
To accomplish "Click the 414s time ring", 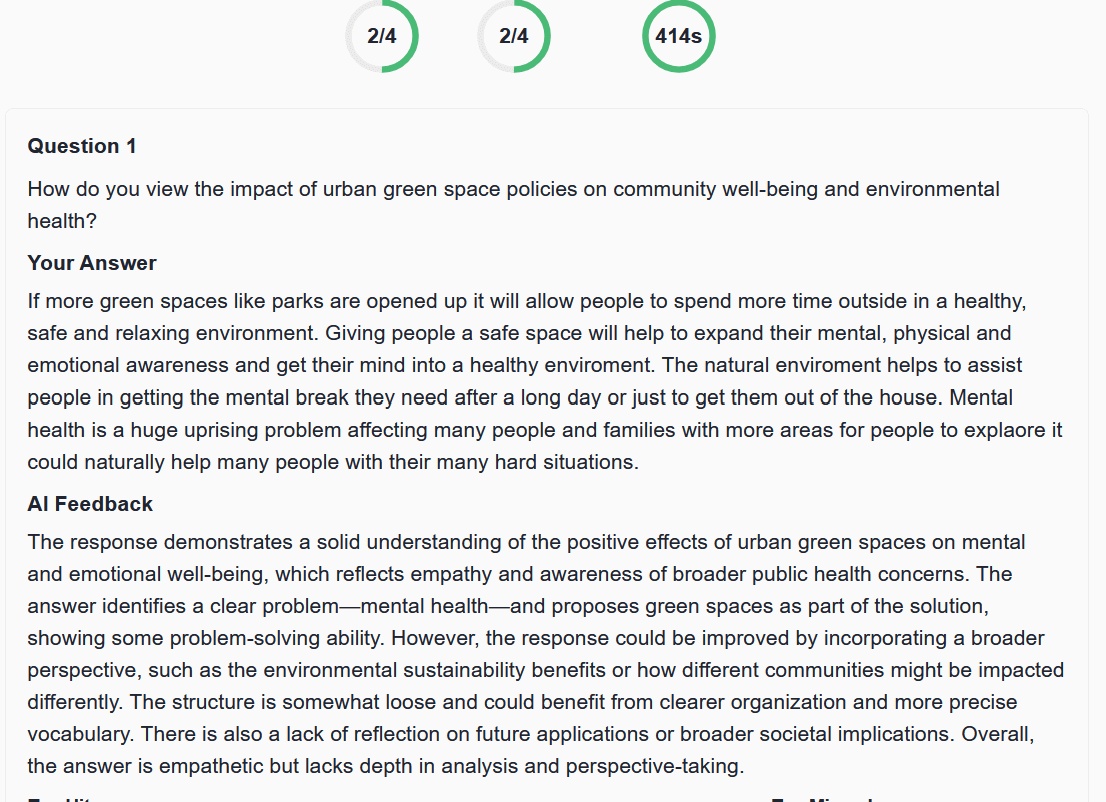I will pyautogui.click(x=679, y=36).
